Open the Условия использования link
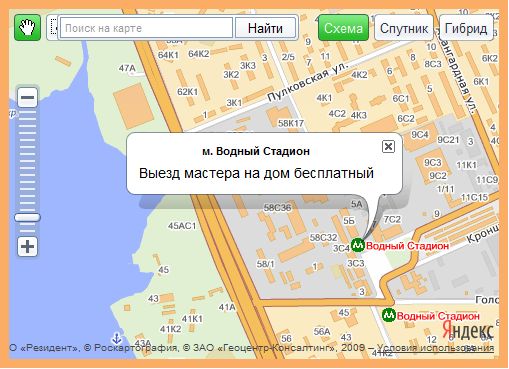 pyautogui.click(x=435, y=348)
